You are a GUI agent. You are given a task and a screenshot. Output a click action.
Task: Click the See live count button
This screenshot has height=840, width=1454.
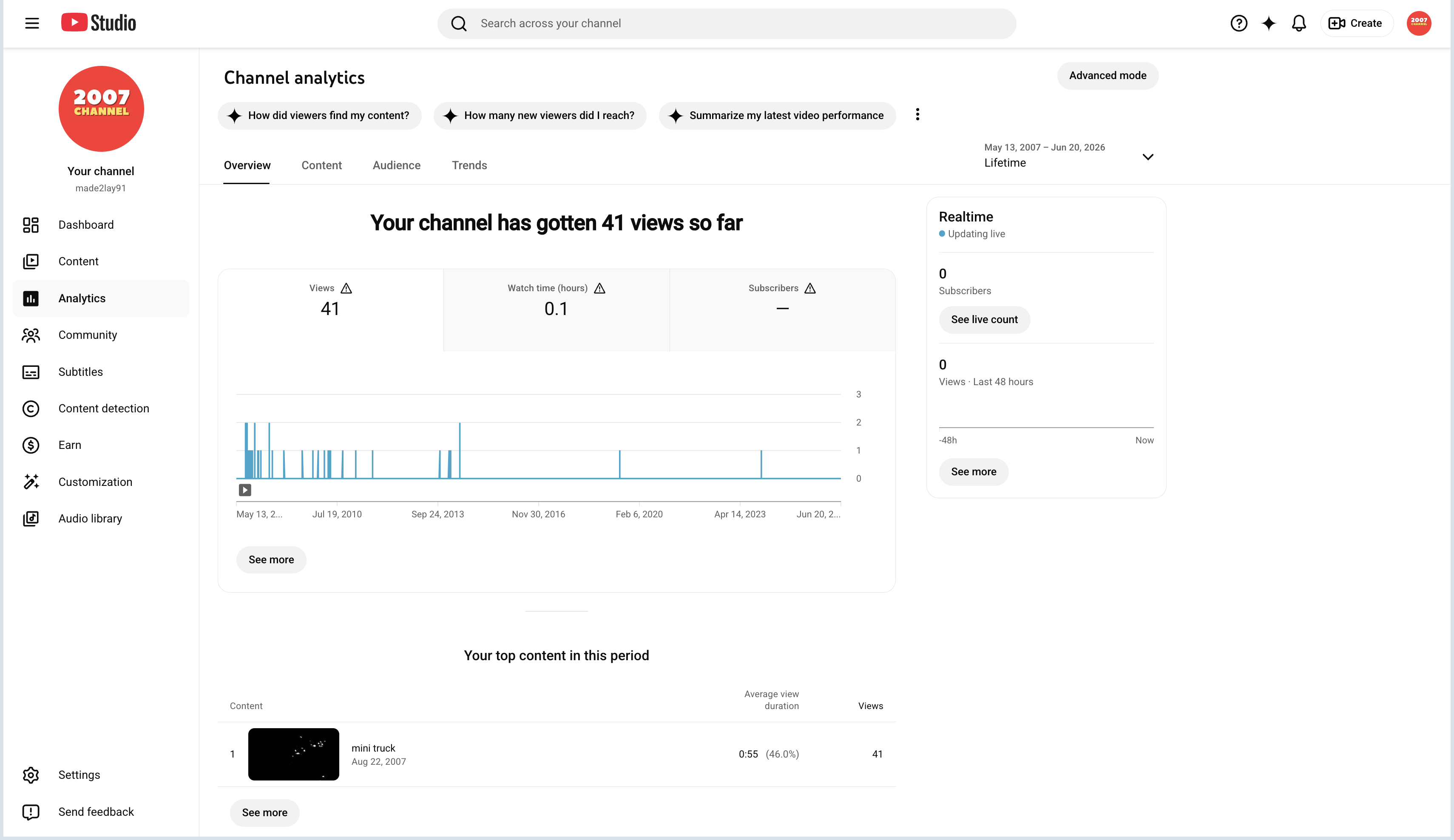point(984,320)
